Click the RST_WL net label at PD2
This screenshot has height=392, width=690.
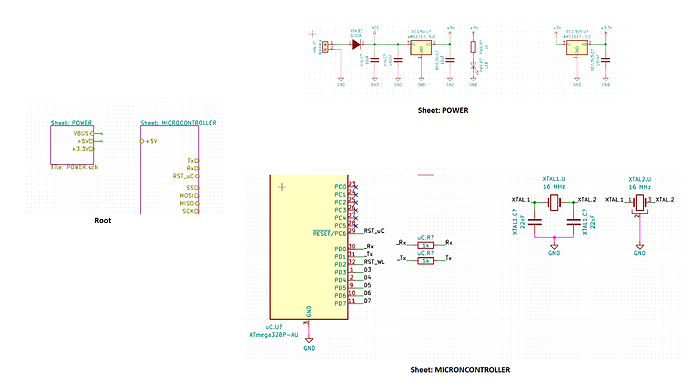coord(374,262)
